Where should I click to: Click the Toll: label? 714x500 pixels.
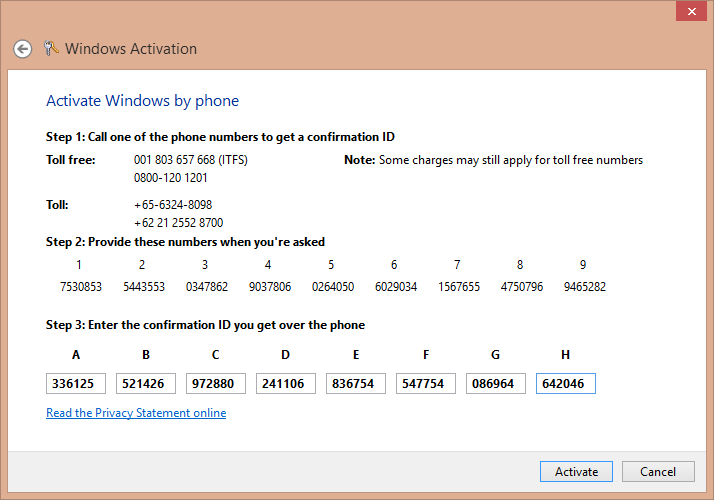coord(57,205)
